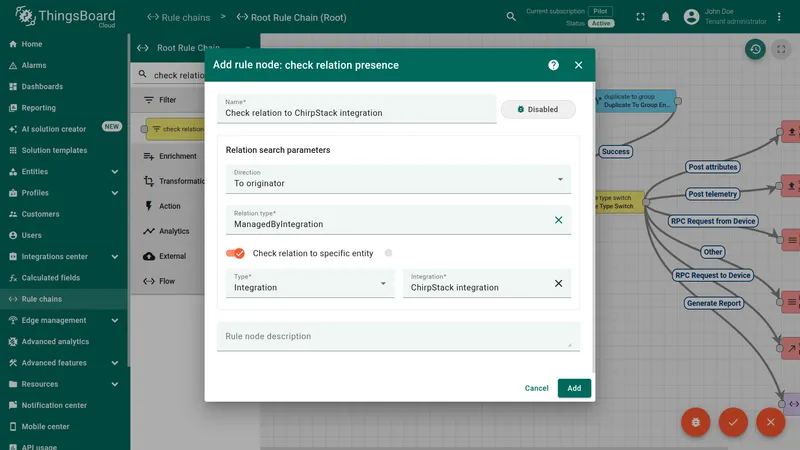The width and height of the screenshot is (800, 450).
Task: Click the Name input field
Action: [356, 109]
